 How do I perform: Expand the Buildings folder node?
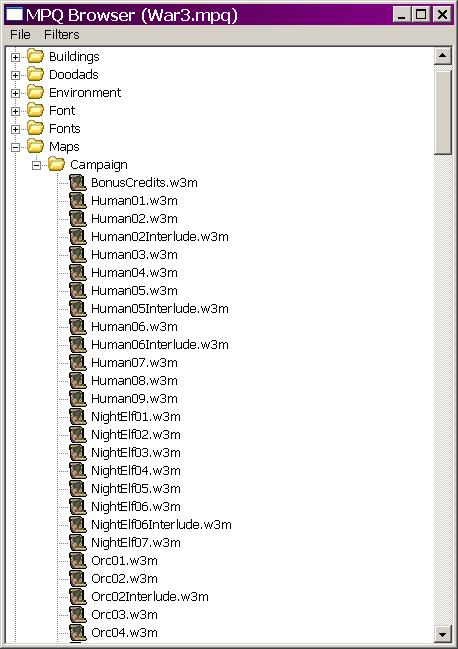coord(15,57)
